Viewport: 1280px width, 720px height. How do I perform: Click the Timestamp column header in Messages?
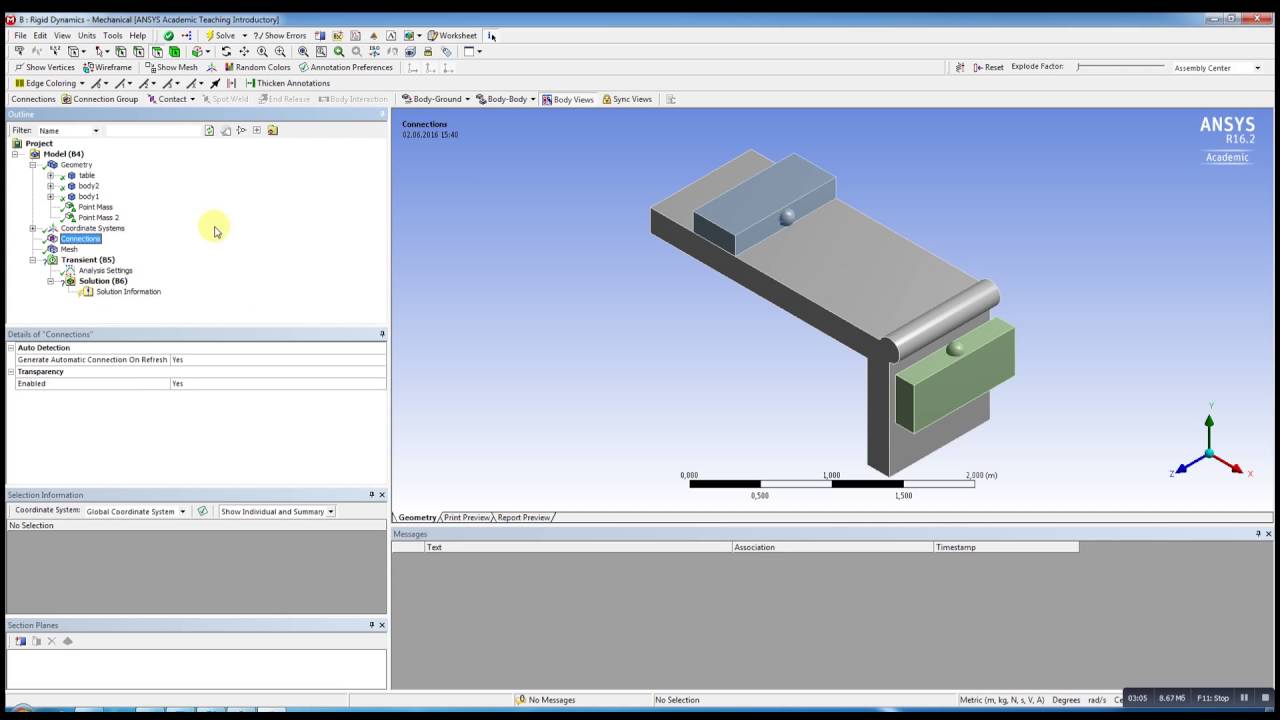(x=1005, y=547)
